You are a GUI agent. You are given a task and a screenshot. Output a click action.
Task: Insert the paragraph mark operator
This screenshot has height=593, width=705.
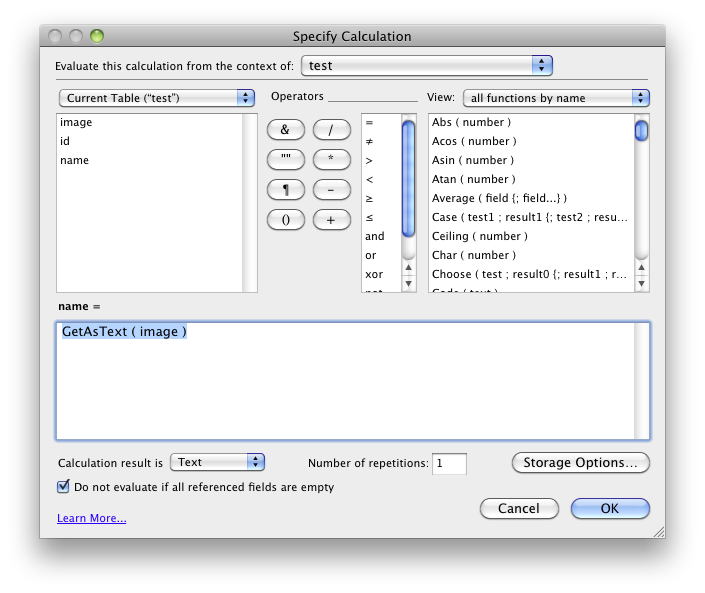(286, 189)
